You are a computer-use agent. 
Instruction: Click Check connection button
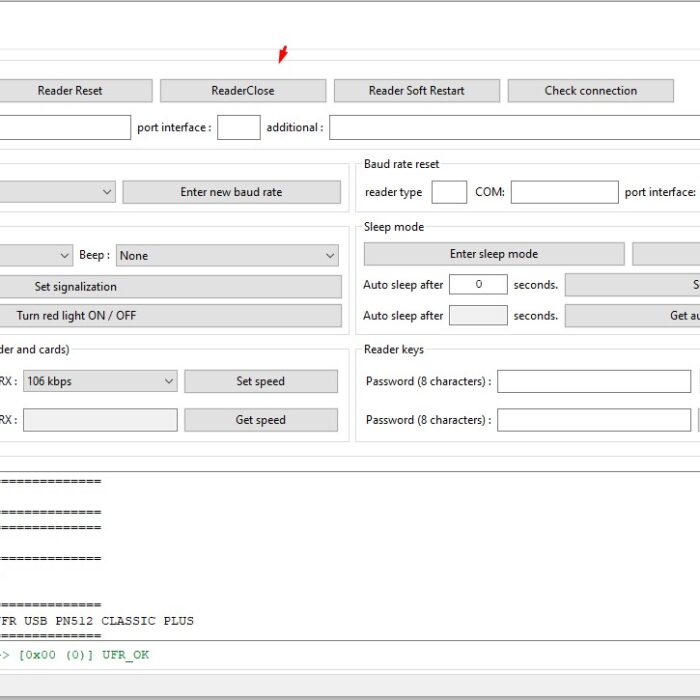(x=591, y=91)
